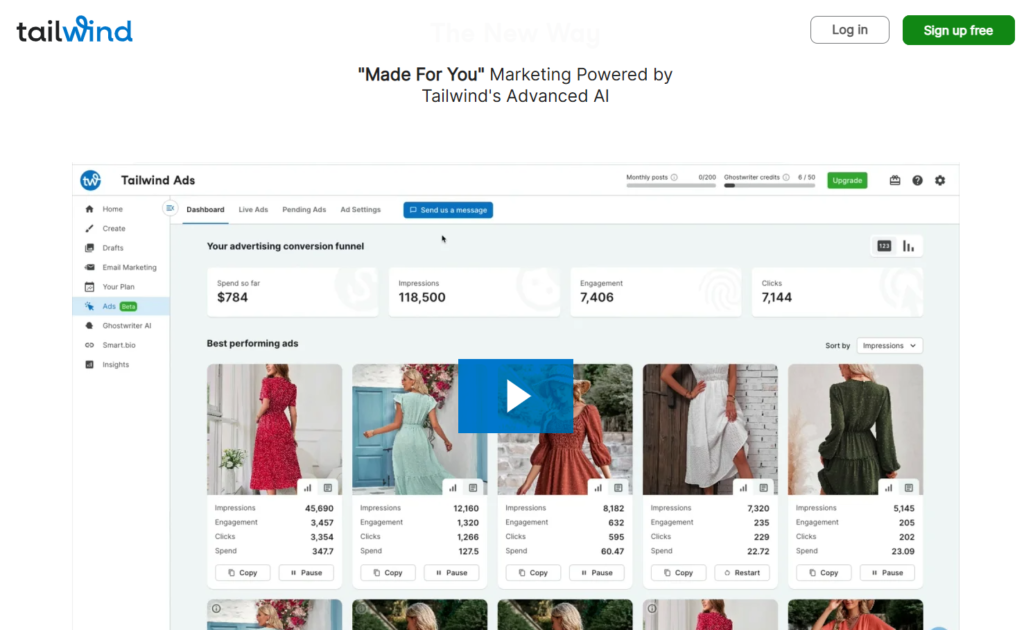Viewport: 1024px width, 630px height.
Task: Click the Tailwind logo
Action: [74, 30]
